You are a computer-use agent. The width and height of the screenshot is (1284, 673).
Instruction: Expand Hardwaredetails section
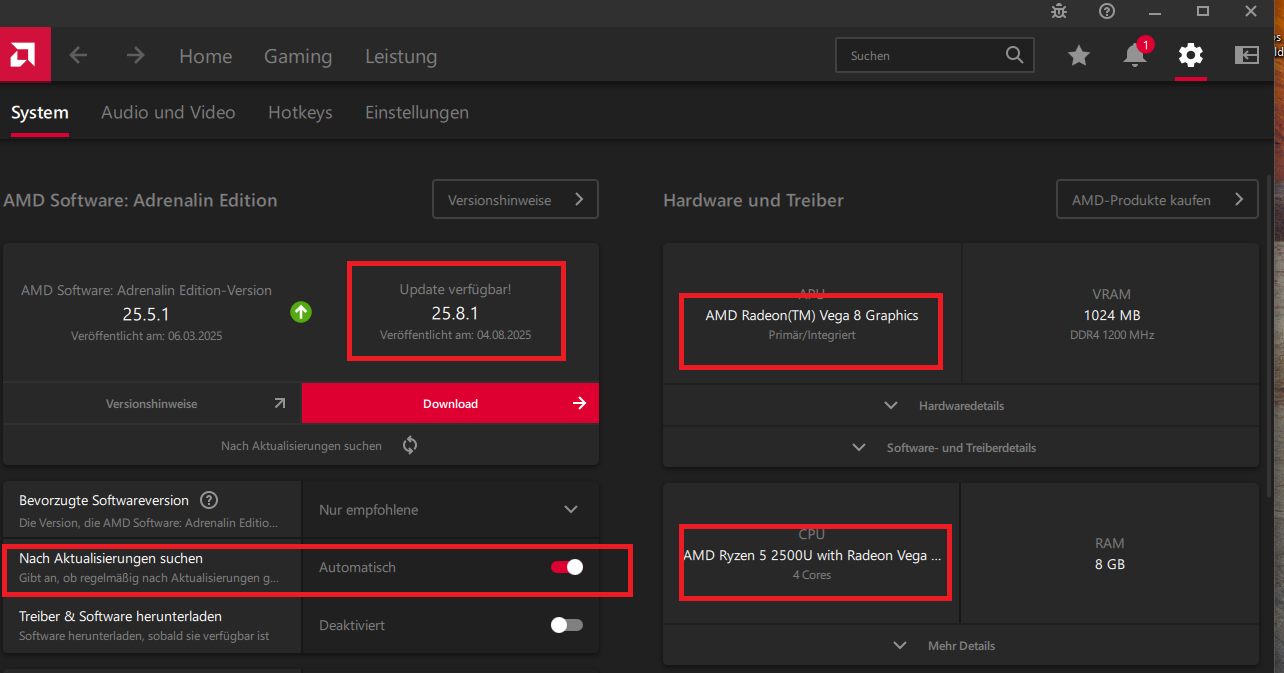point(961,406)
